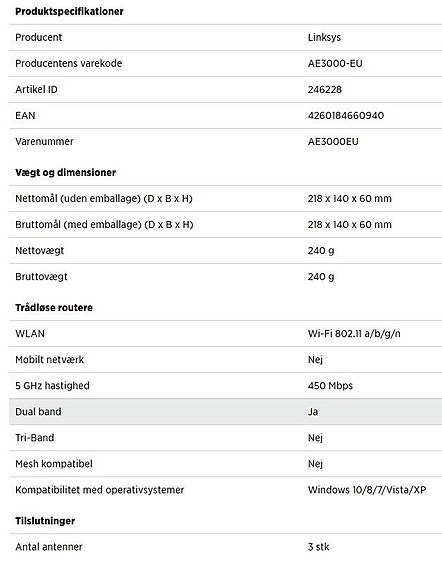Click the Tilslutninger section heading
442x575 pixels.
click(45, 521)
